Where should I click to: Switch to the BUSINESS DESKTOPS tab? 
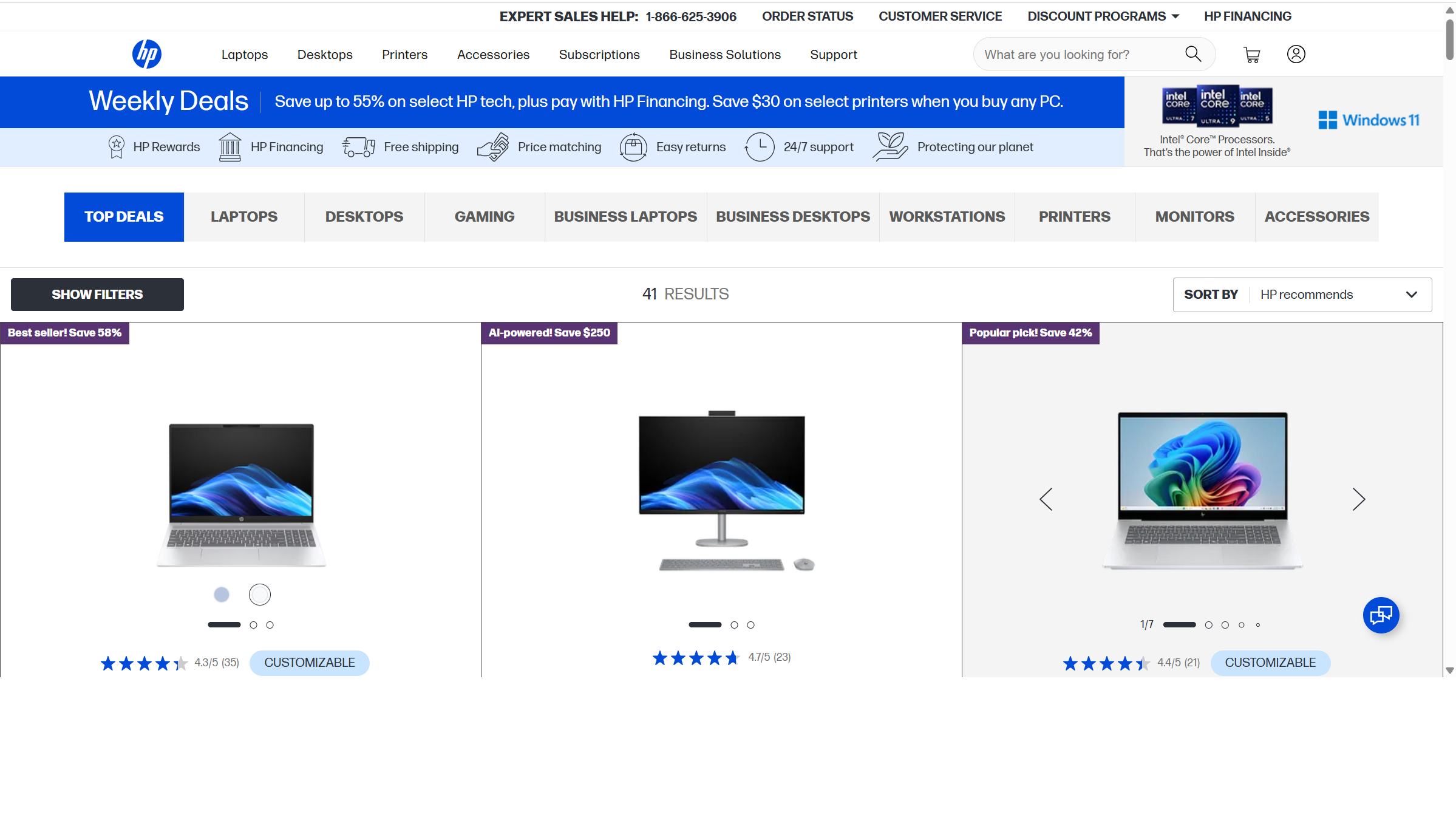click(793, 217)
